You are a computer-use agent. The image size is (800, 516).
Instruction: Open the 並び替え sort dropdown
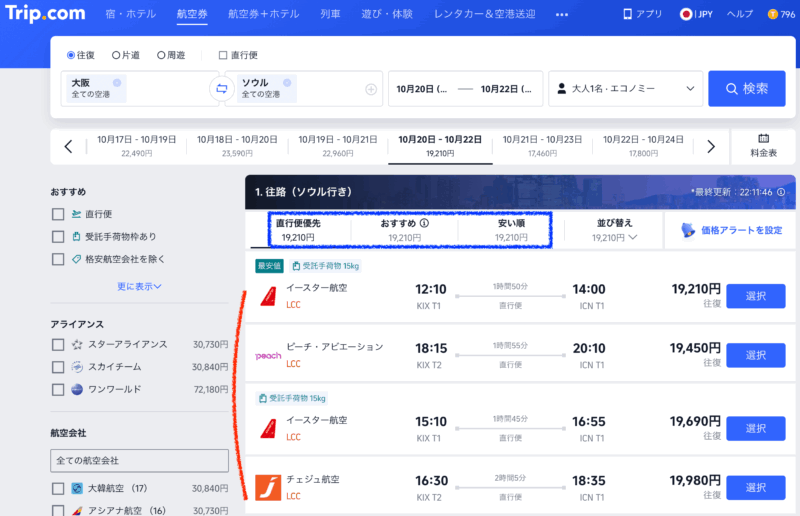[x=614, y=230]
